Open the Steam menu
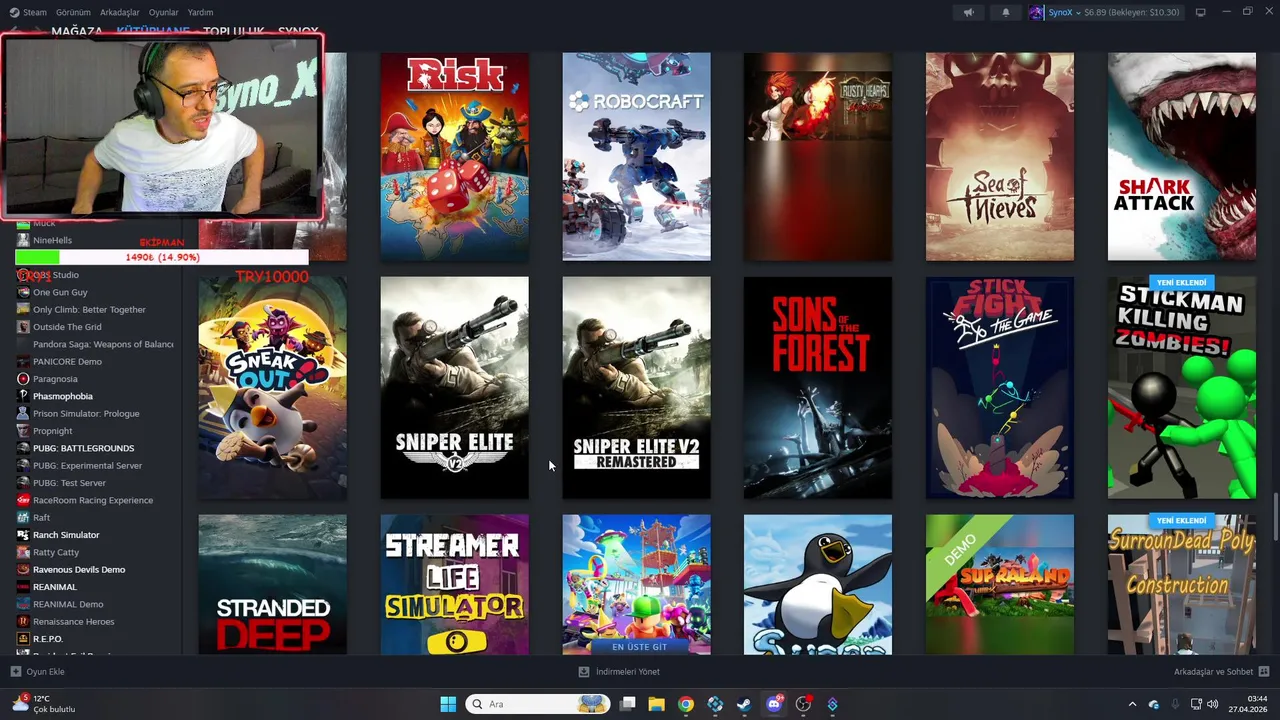Screen dimensions: 1280x720 [x=35, y=13]
